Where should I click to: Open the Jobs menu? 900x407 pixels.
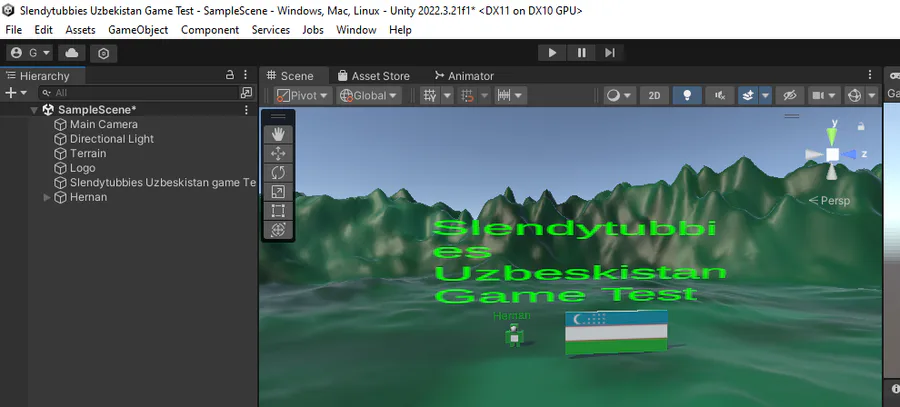click(313, 30)
